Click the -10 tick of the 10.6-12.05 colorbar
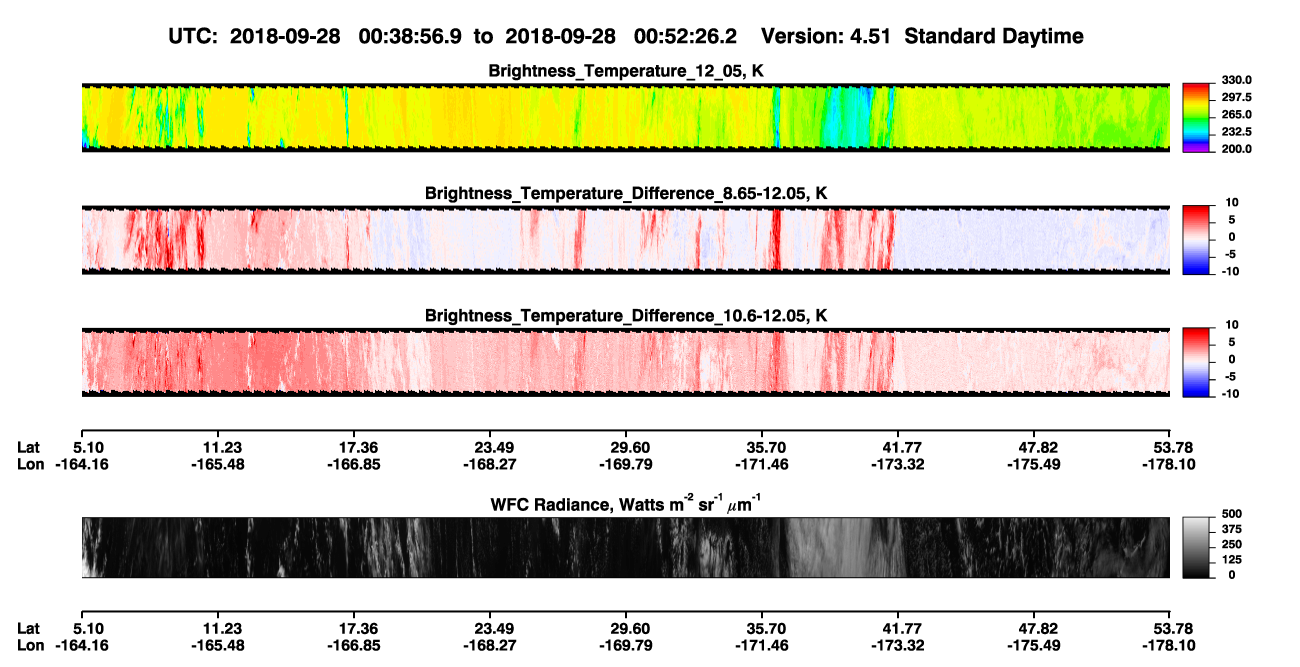Viewport: 1300px width, 667px height. coord(1231,393)
